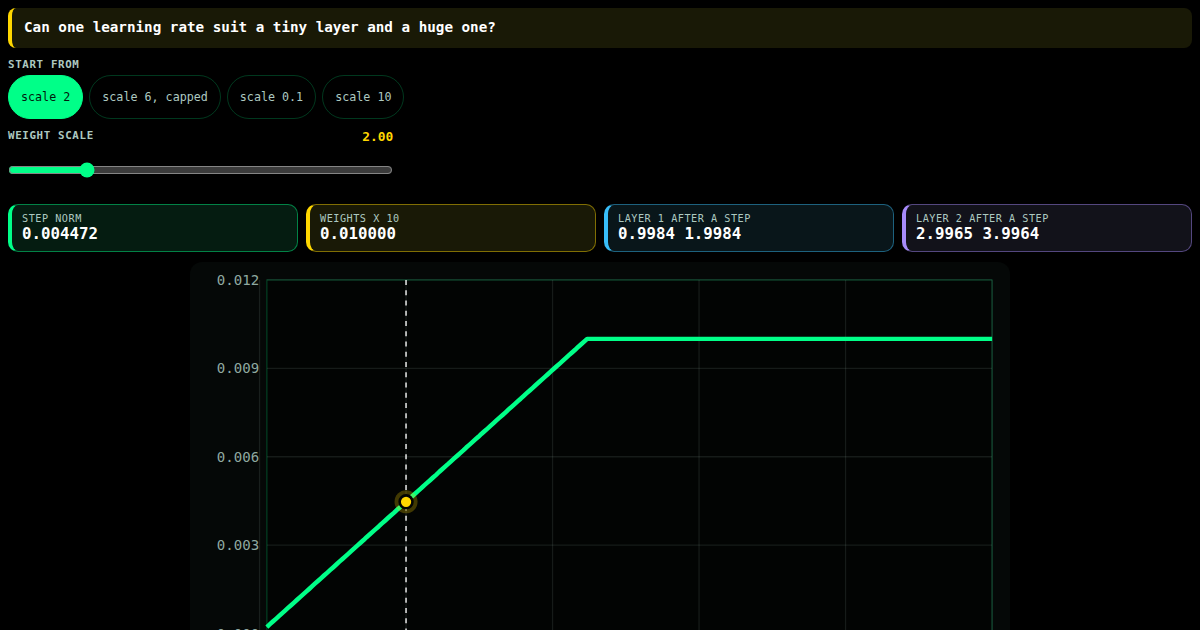Pick the "scale 0.1" starting preset

pos(272,97)
